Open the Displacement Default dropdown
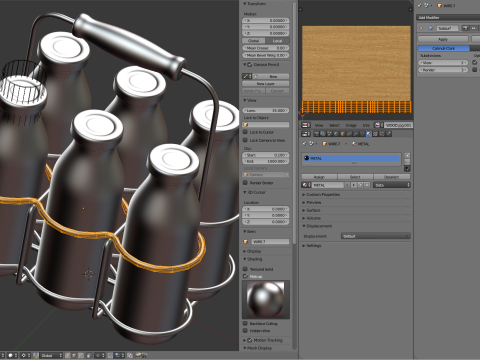The width and height of the screenshot is (480, 360). click(376, 236)
